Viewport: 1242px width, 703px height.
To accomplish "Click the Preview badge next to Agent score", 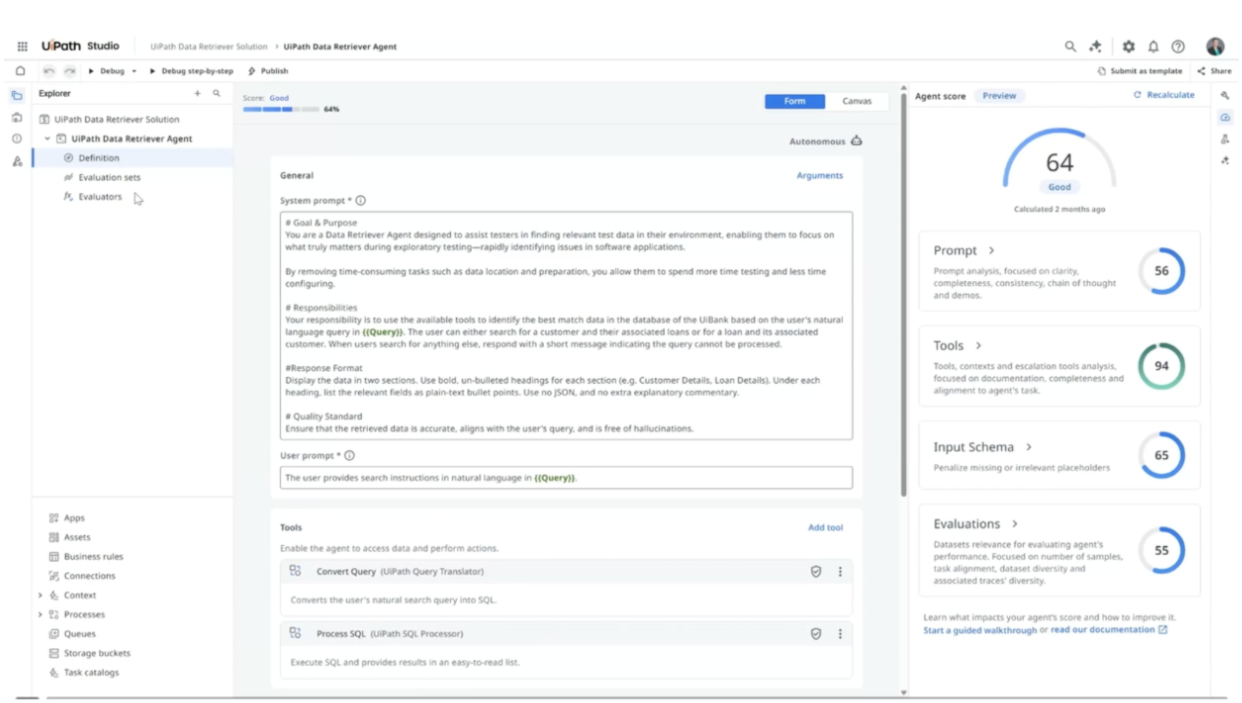I will point(999,96).
